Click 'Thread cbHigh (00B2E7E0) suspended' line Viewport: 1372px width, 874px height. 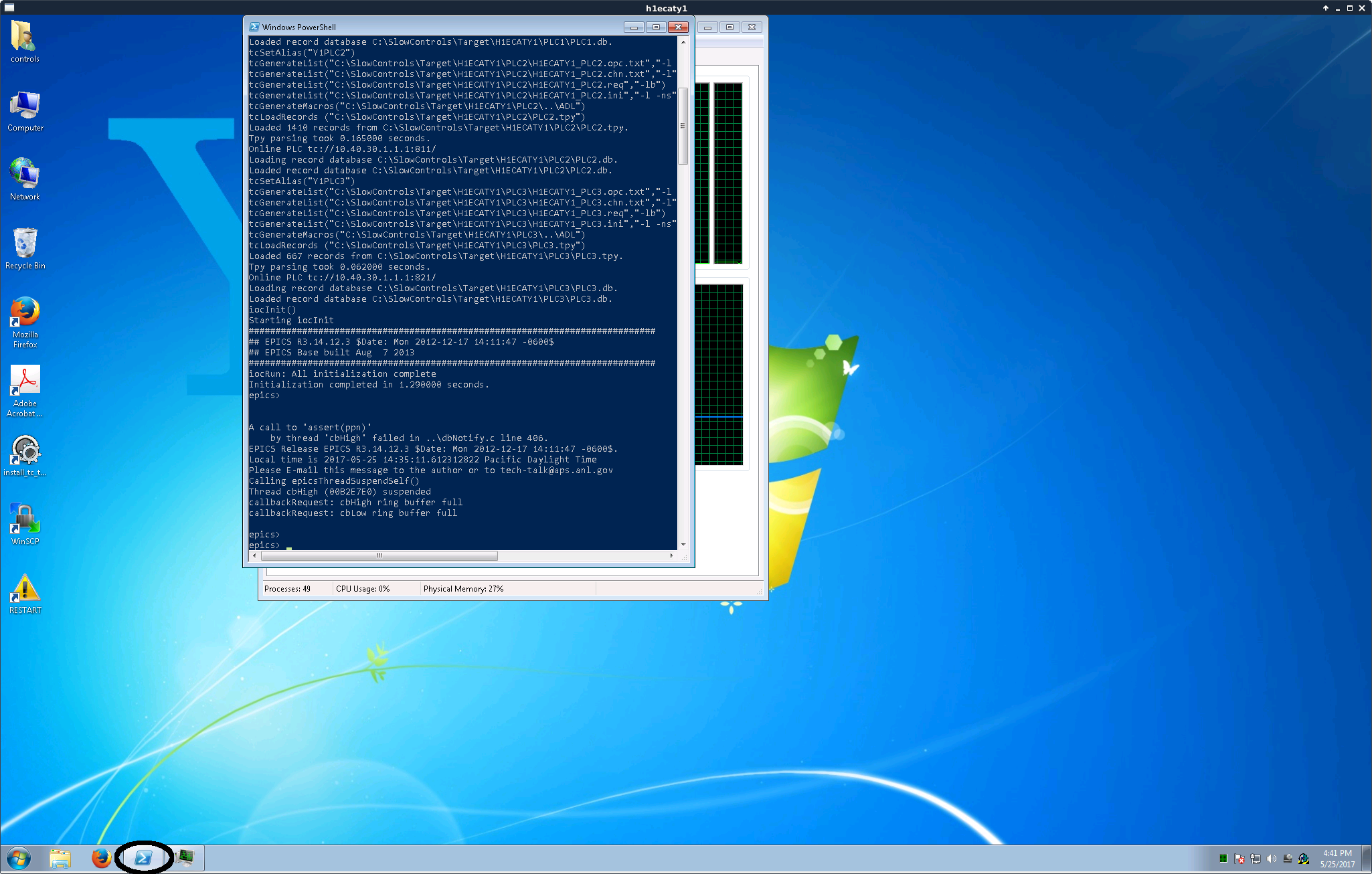coord(339,492)
